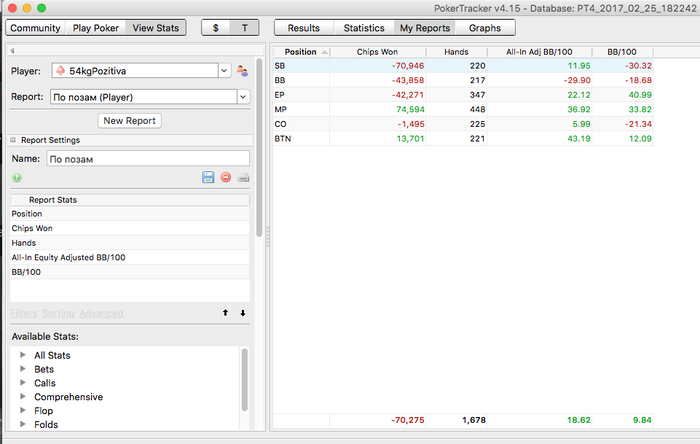Click the player select icon beside Player field
The height and width of the screenshot is (444, 700).
(242, 71)
